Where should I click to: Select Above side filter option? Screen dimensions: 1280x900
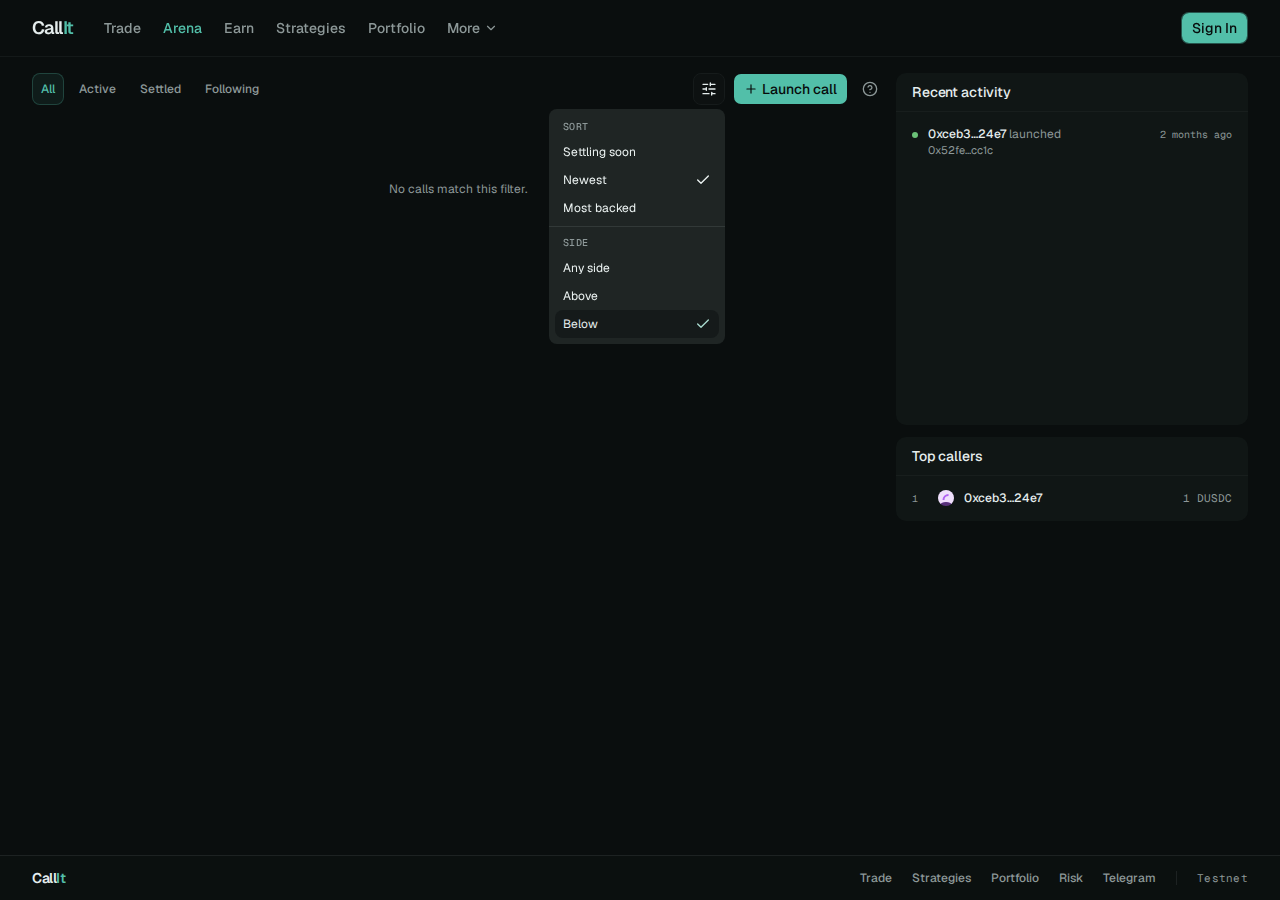pyautogui.click(x=637, y=296)
